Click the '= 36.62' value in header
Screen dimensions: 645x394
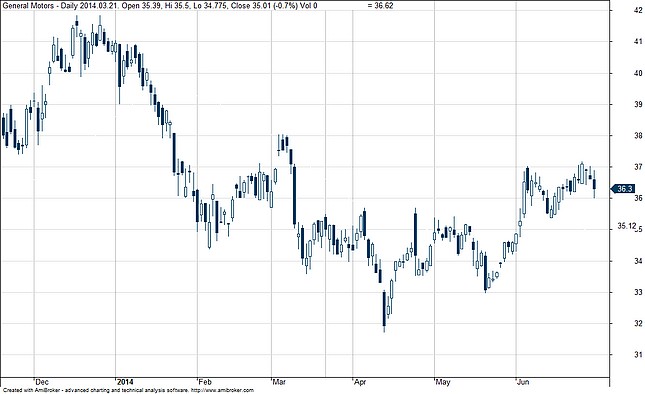(x=381, y=6)
